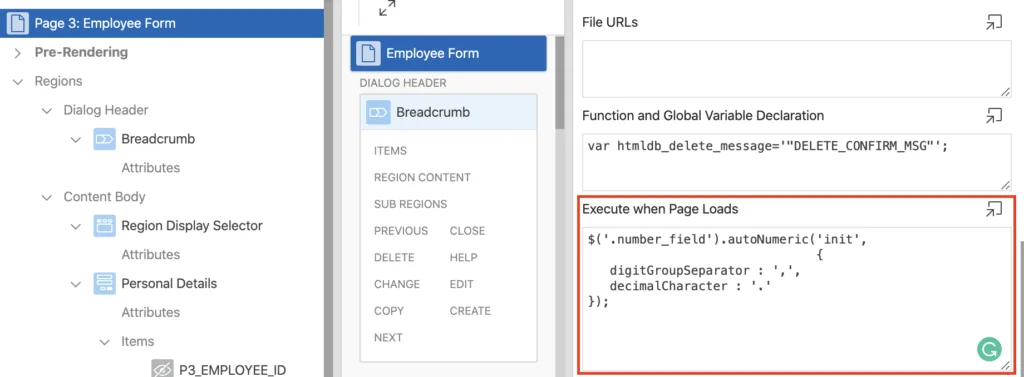Expand the Pre-Rendering tree node
This screenshot has height=377, width=1024.
18,53
